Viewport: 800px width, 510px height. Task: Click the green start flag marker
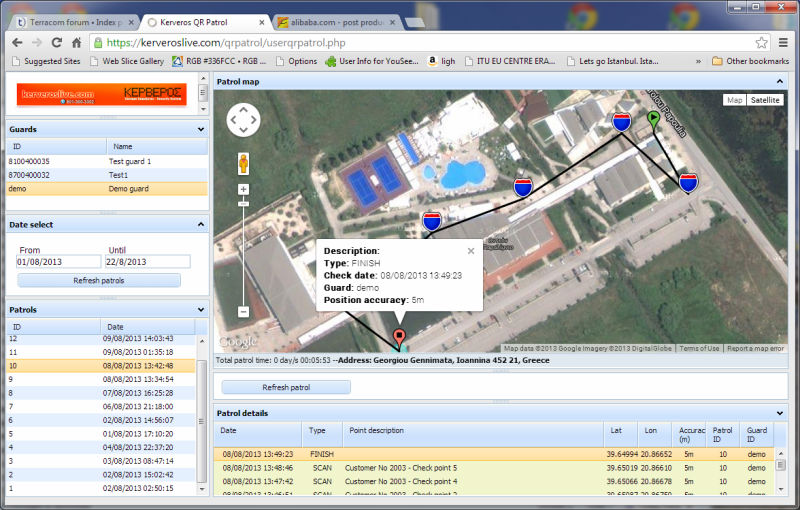pyautogui.click(x=653, y=120)
